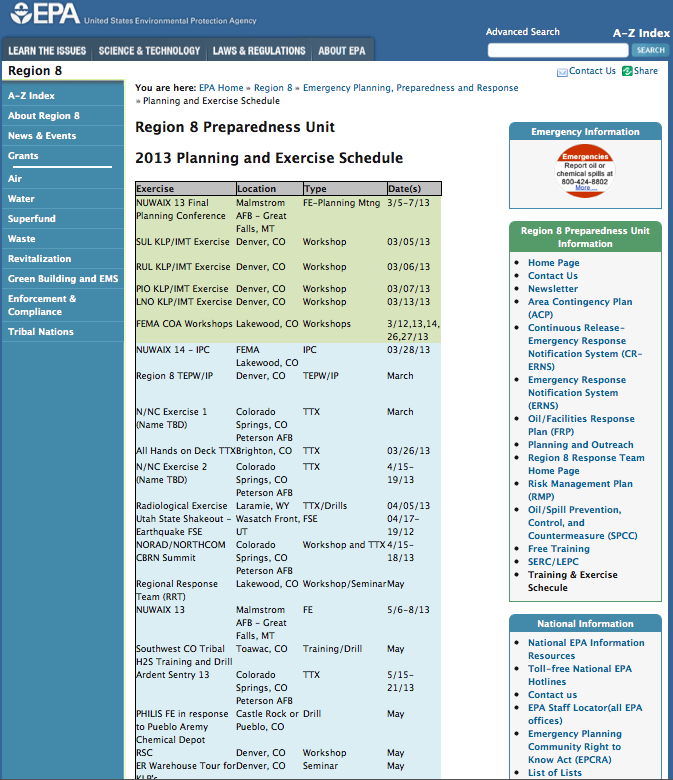
Task: Click the red Emergencies spill report badge
Action: tap(585, 171)
